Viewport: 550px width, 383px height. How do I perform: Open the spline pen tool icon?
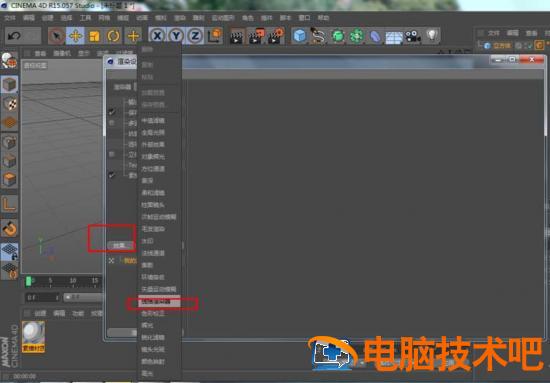(318, 36)
